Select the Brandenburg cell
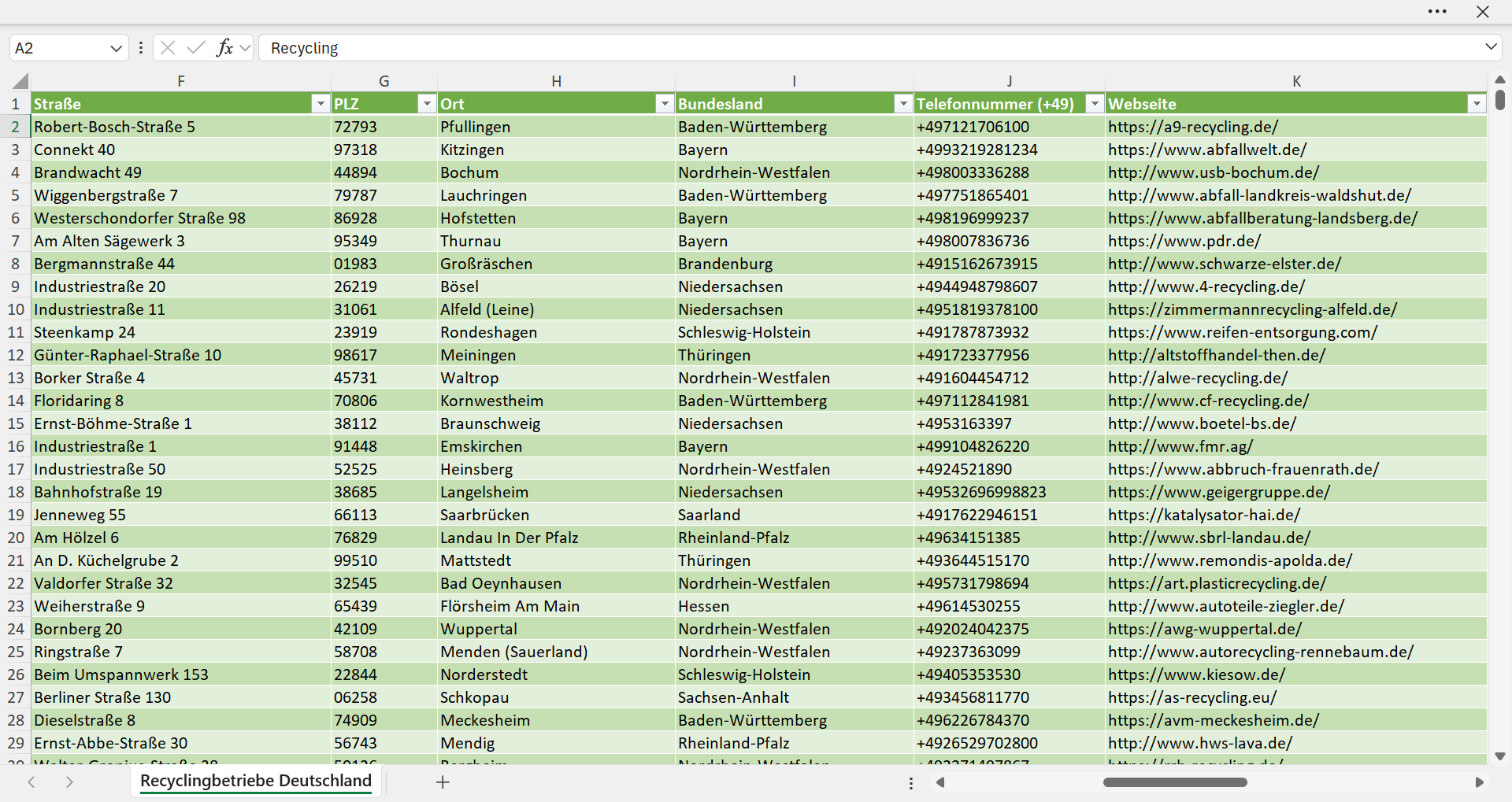 point(795,264)
